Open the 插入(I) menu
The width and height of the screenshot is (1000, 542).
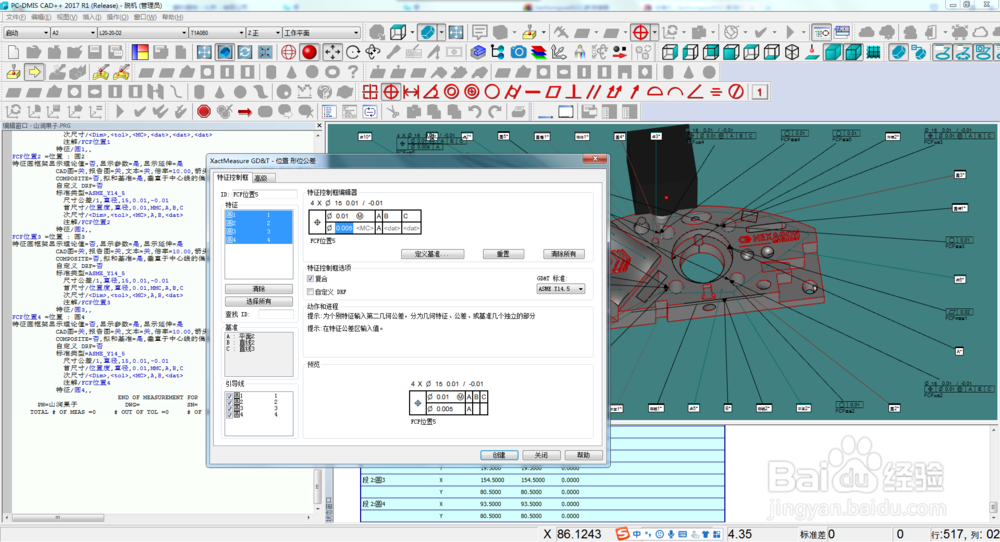(x=92, y=17)
